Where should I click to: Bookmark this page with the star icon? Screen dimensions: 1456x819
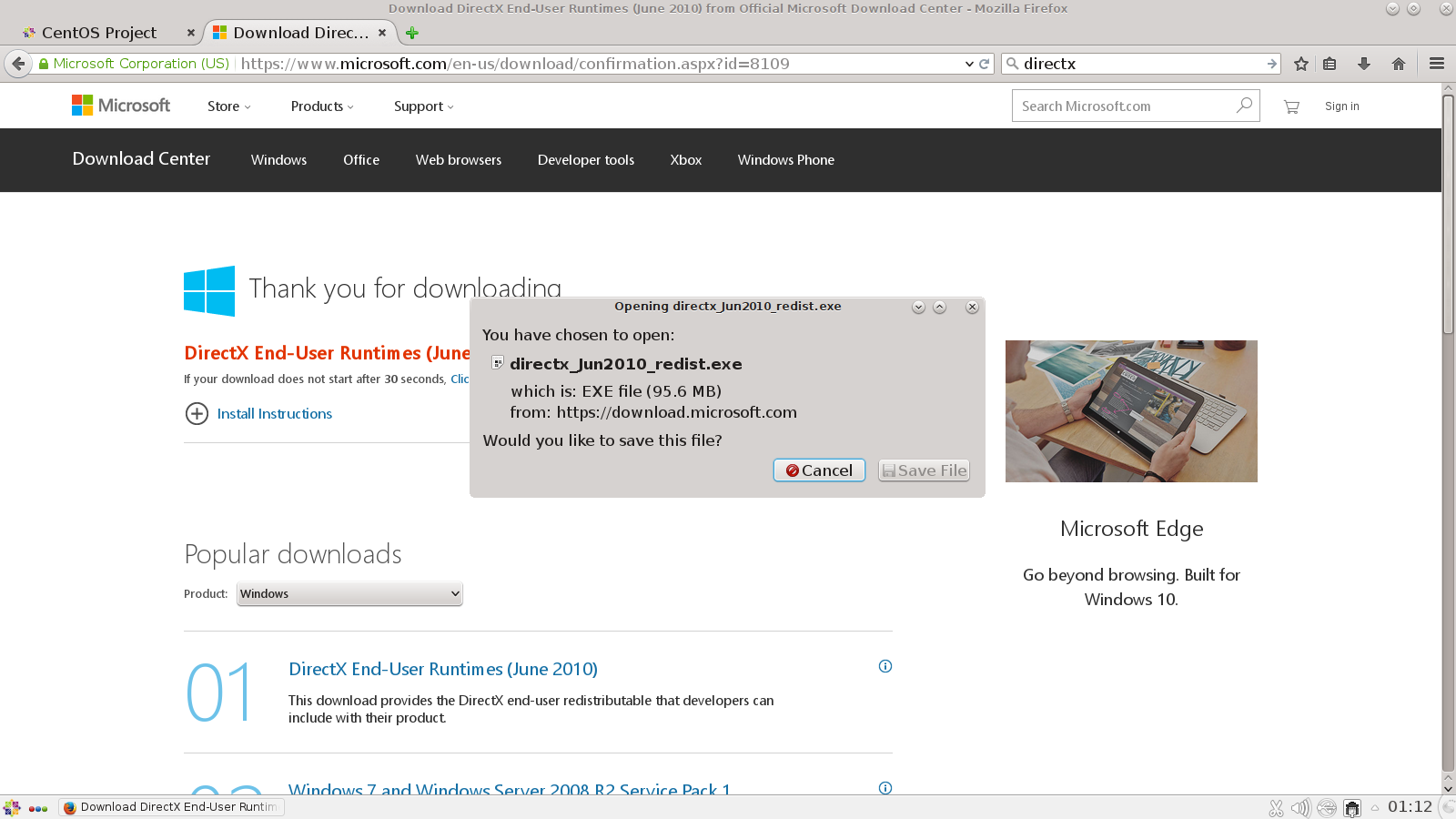point(1301,64)
